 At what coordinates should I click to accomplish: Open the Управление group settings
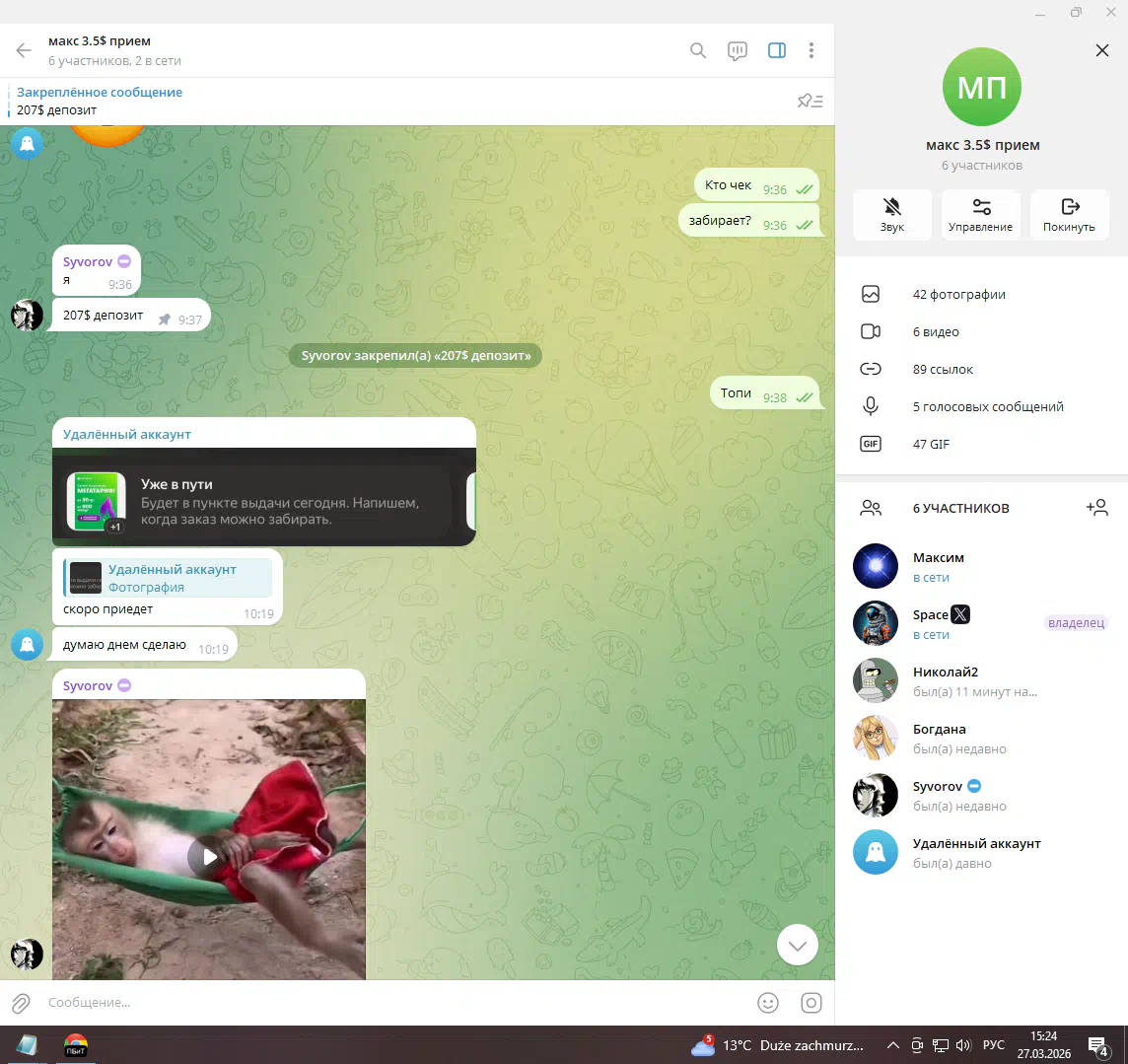[x=980, y=214]
